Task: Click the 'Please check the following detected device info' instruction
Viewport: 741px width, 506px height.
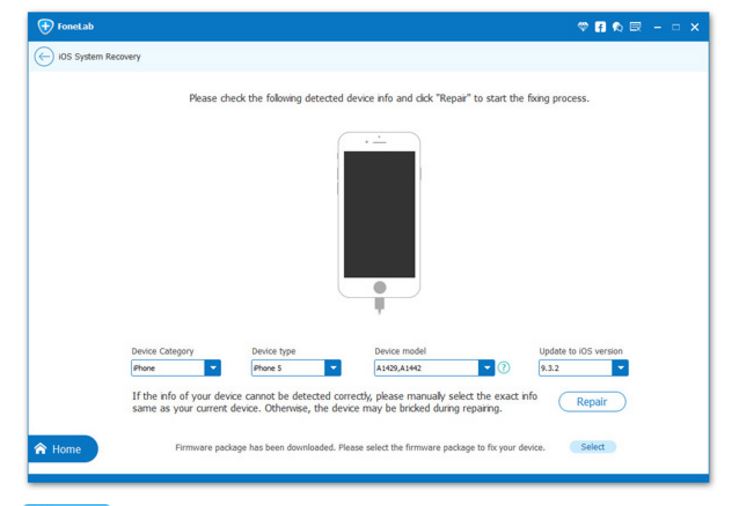Action: [x=389, y=98]
